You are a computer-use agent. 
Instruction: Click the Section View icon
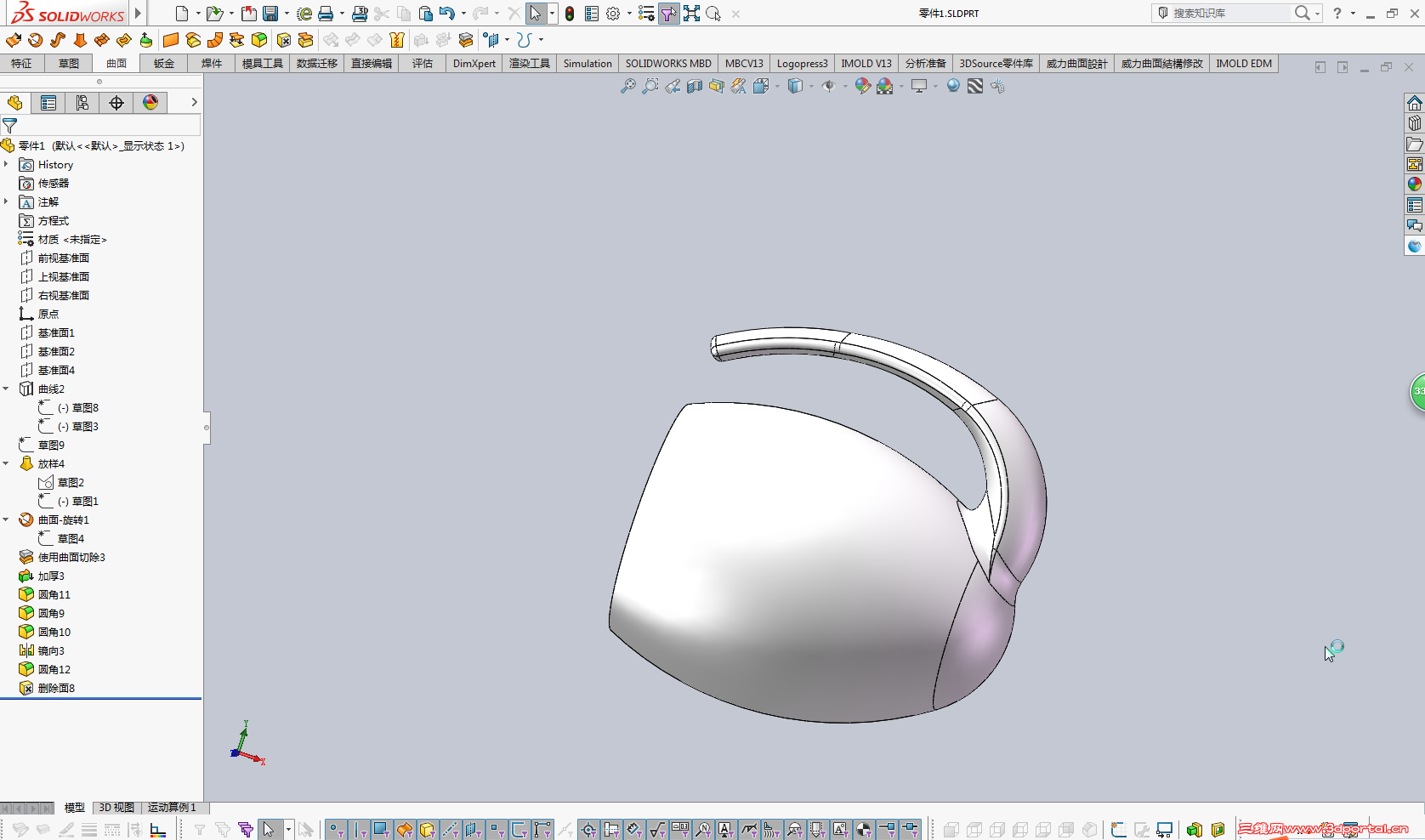point(695,86)
